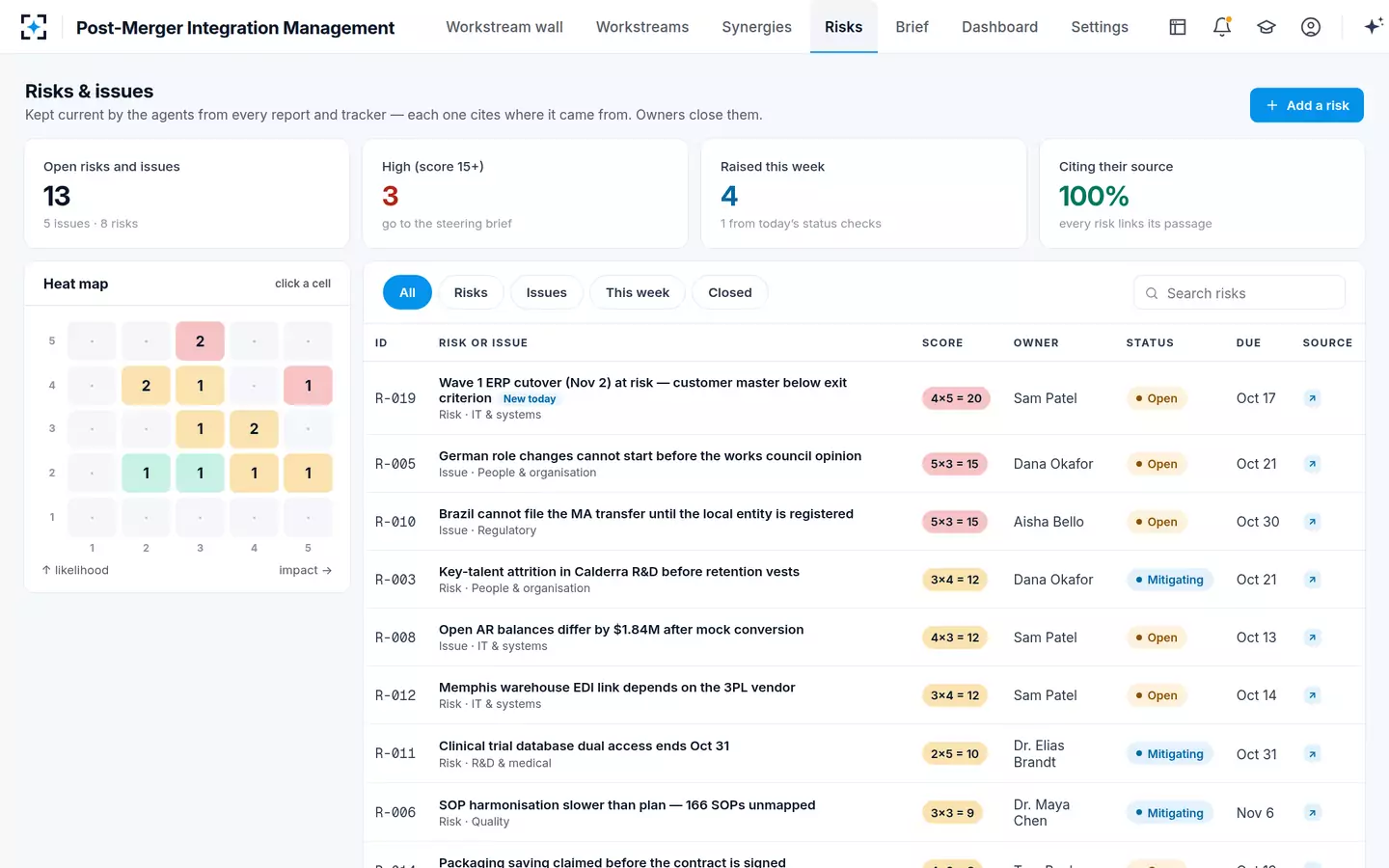Open source link for R-011
Image resolution: width=1389 pixels, height=868 pixels.
[1312, 754]
